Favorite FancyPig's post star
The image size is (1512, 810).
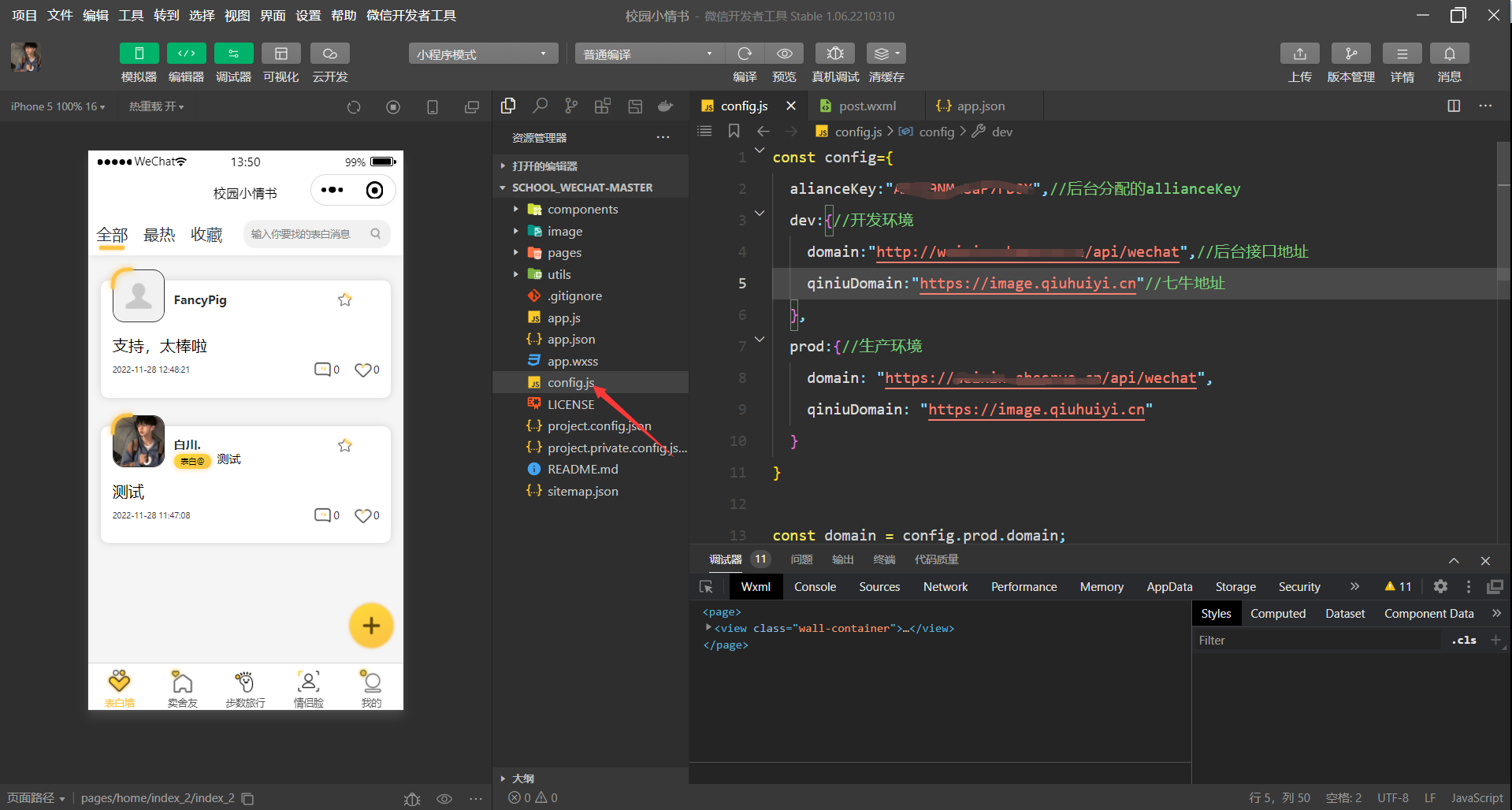(345, 299)
